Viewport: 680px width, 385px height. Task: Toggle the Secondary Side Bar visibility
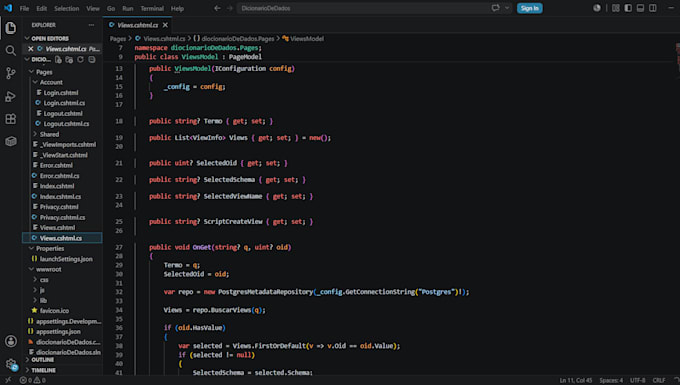(x=653, y=8)
